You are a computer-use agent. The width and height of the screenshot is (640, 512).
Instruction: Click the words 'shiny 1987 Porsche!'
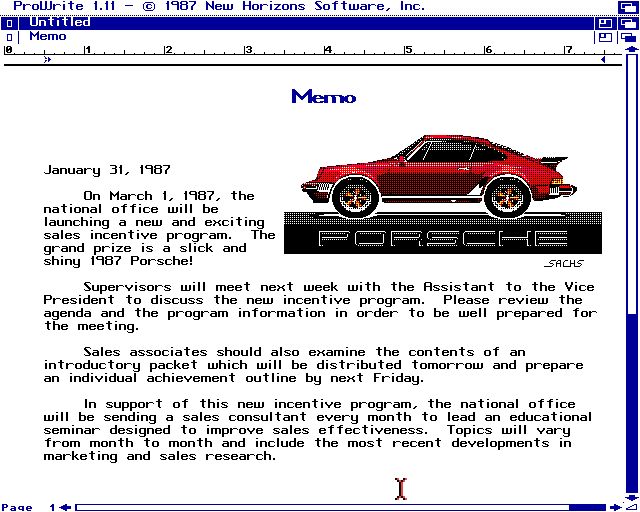(x=118, y=261)
